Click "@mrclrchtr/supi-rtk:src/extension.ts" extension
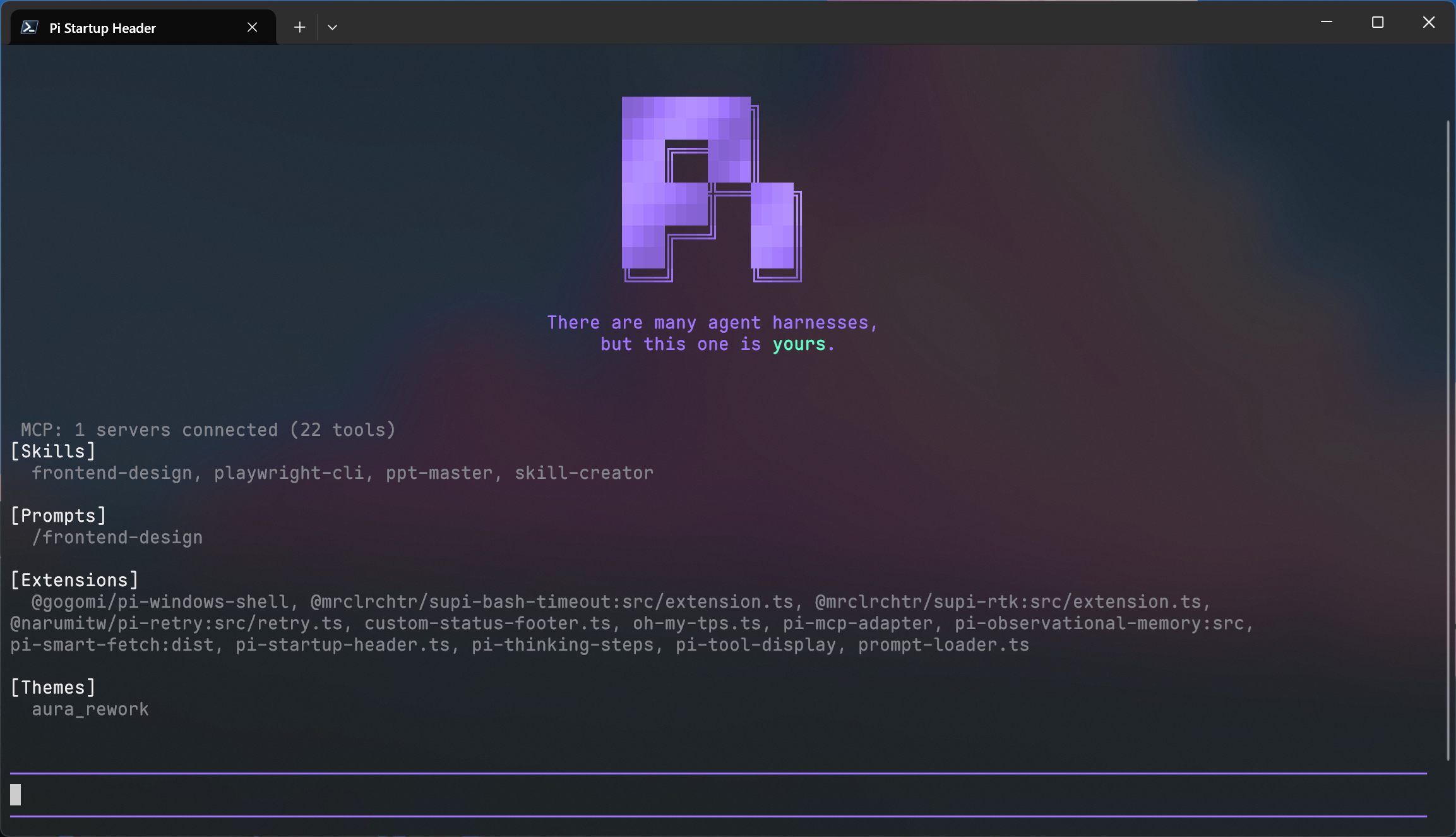 click(1008, 601)
